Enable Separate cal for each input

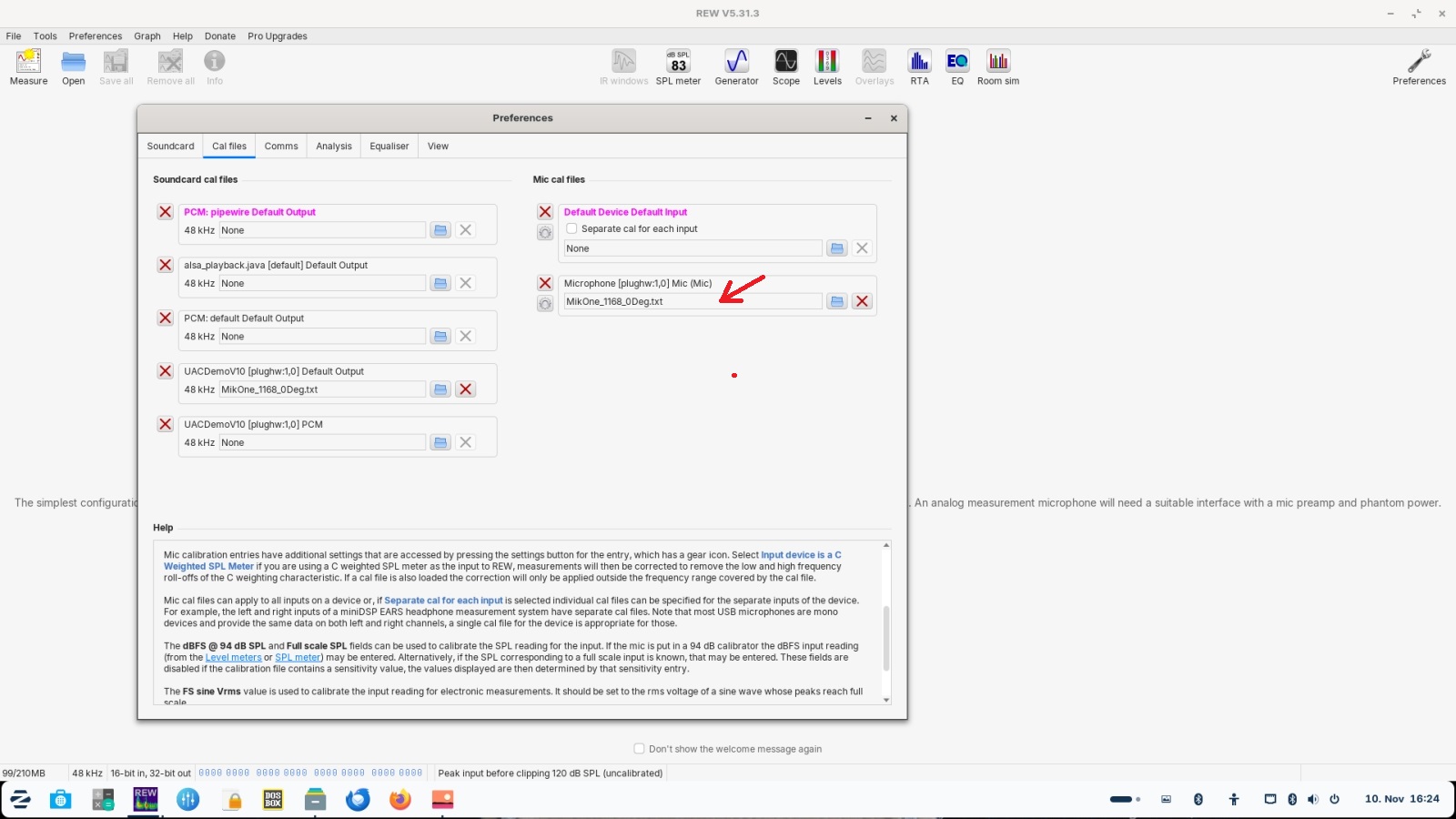(x=572, y=229)
